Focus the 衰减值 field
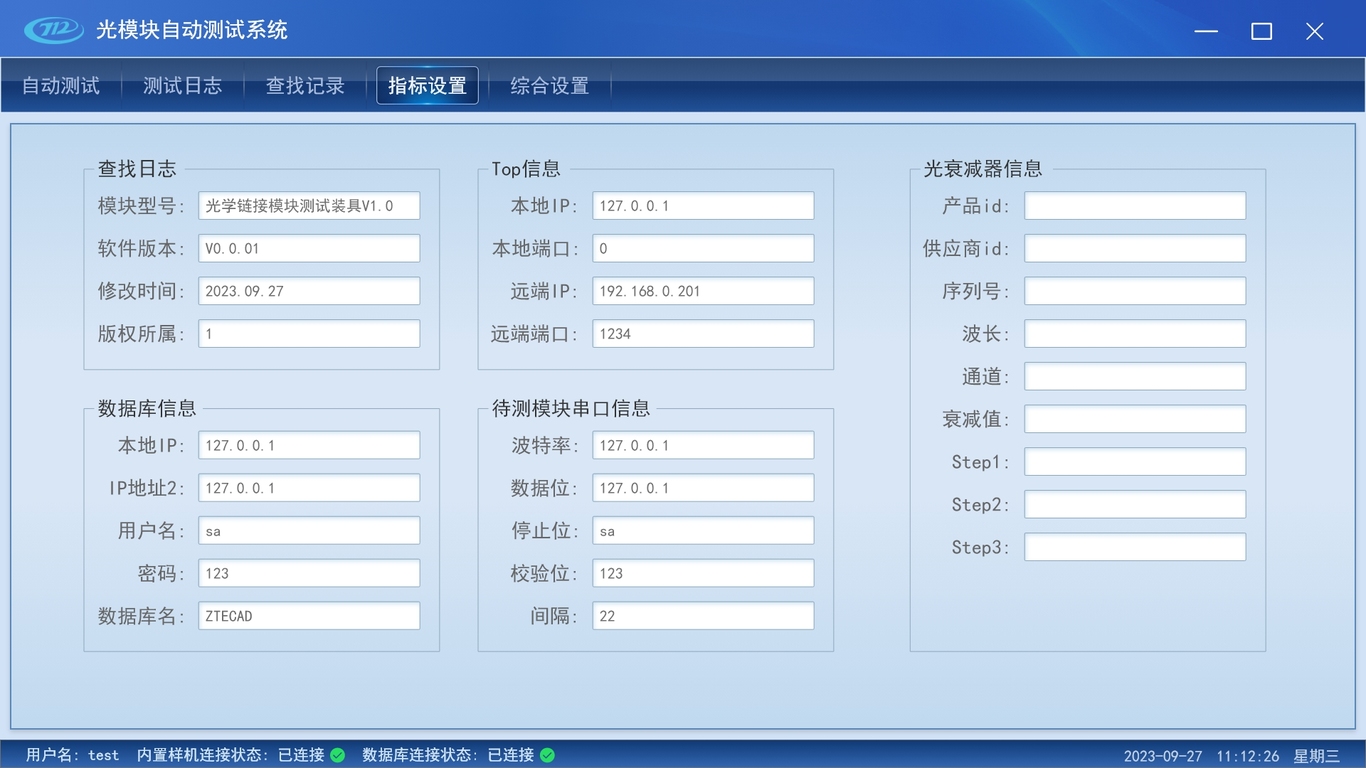The image size is (1366, 768). (1135, 419)
